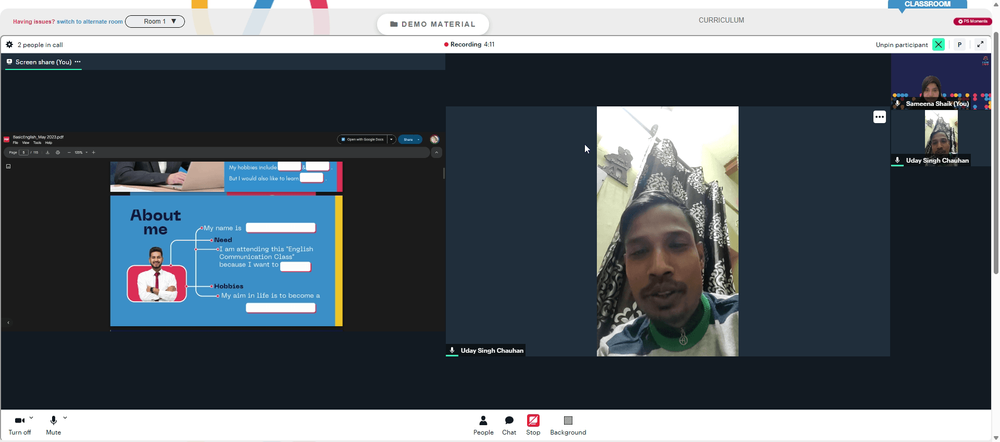The image size is (1000, 442).
Task: Enter fullscreen with the expand arrows icon
Action: coord(980,45)
